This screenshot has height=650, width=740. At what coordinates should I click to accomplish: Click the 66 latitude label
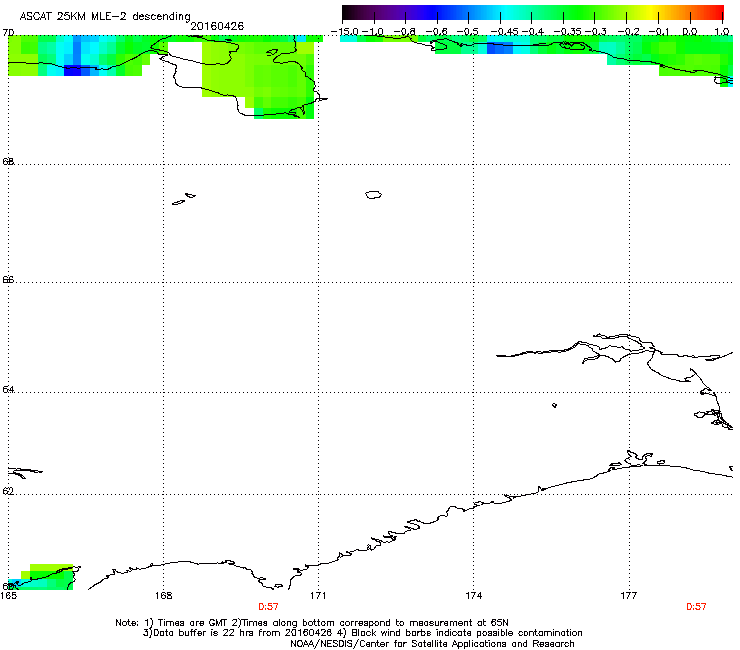tap(8, 279)
